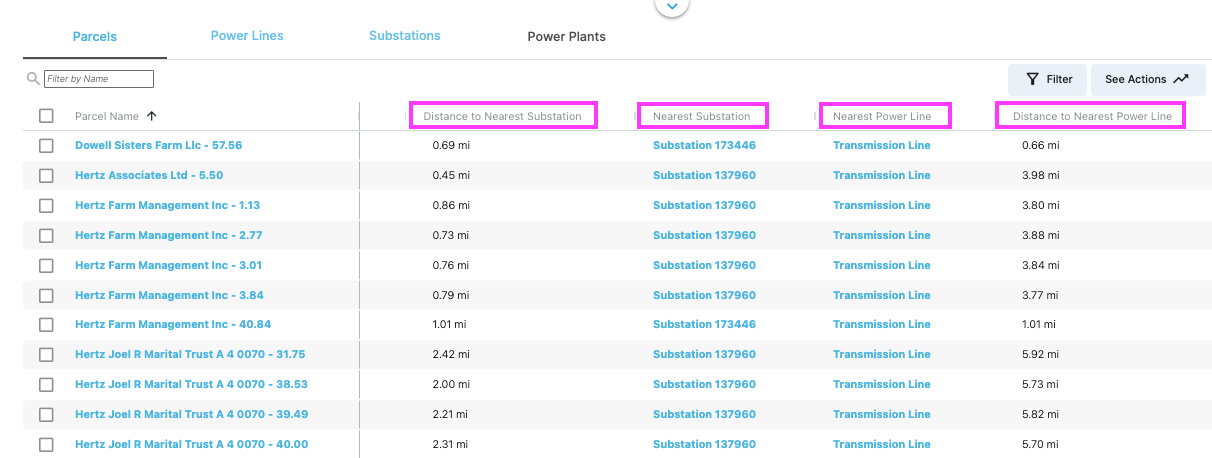This screenshot has width=1212, height=458.
Task: Check Hertz Farm Management Inc - 3.84 row
Action: [46, 296]
